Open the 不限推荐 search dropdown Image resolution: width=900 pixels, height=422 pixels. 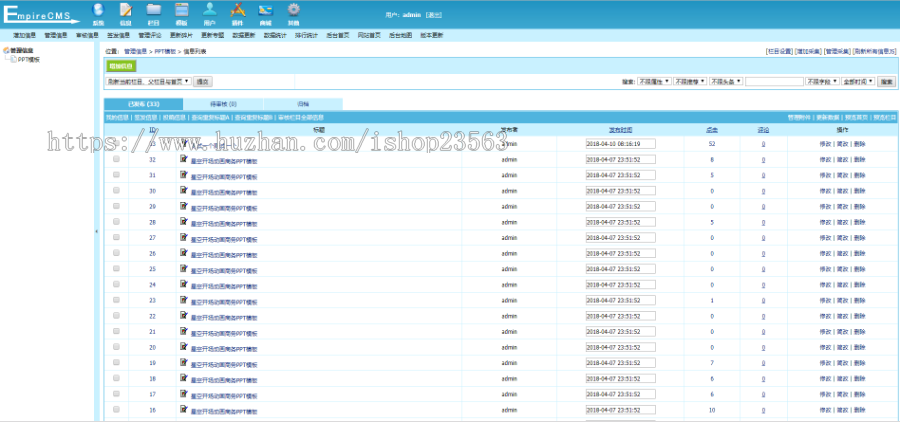[690, 82]
